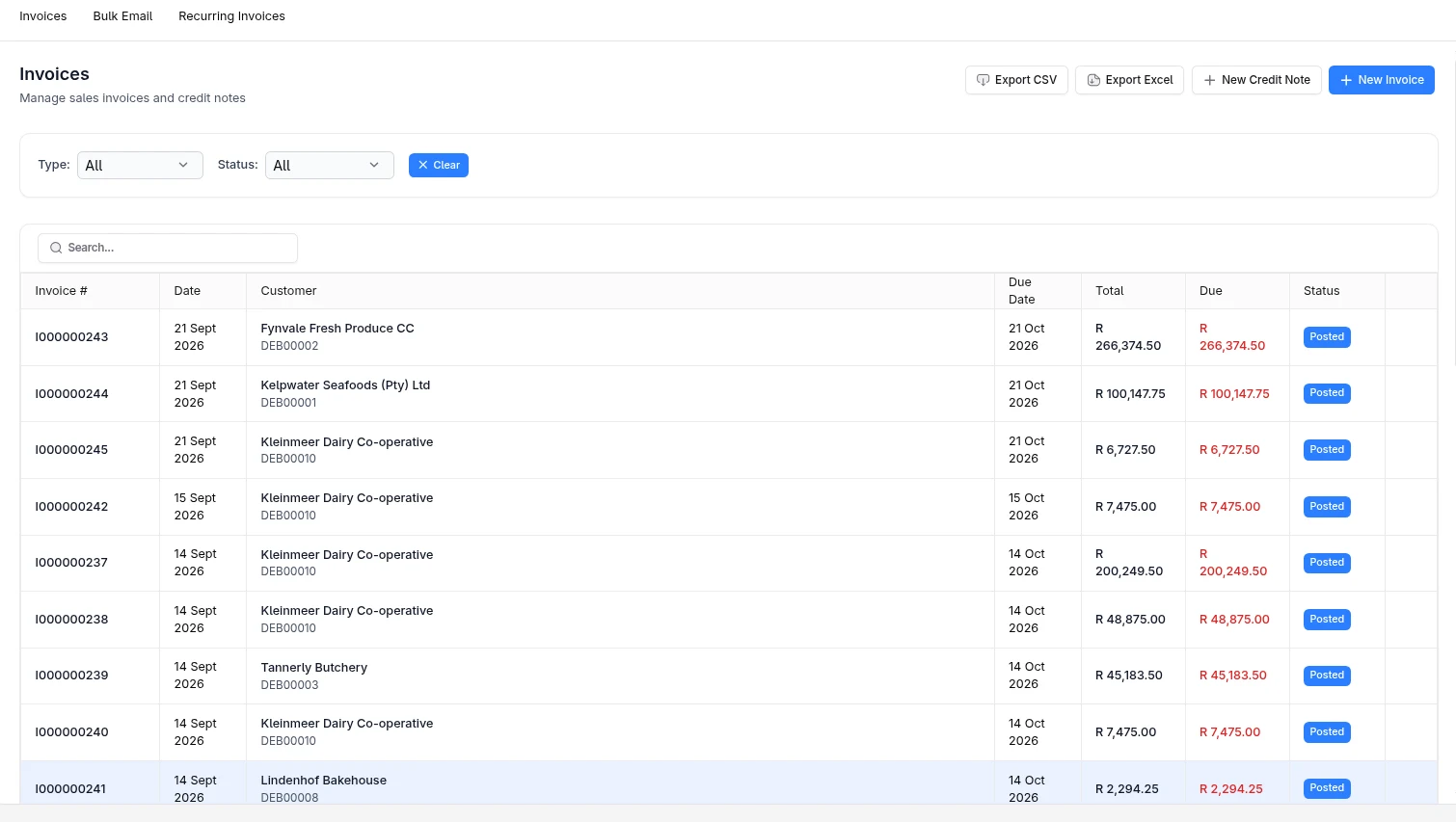This screenshot has height=822, width=1456.
Task: Switch to Bulk Email tab
Action: tap(122, 16)
